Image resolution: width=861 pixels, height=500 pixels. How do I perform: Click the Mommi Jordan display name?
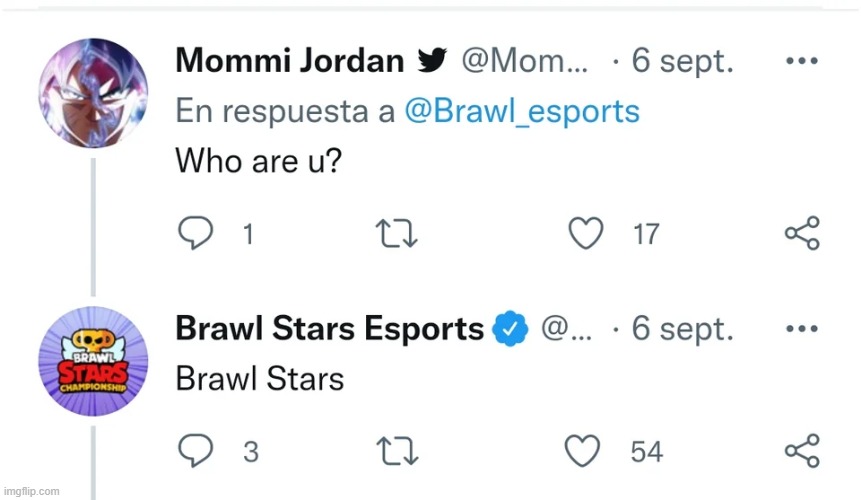290,60
